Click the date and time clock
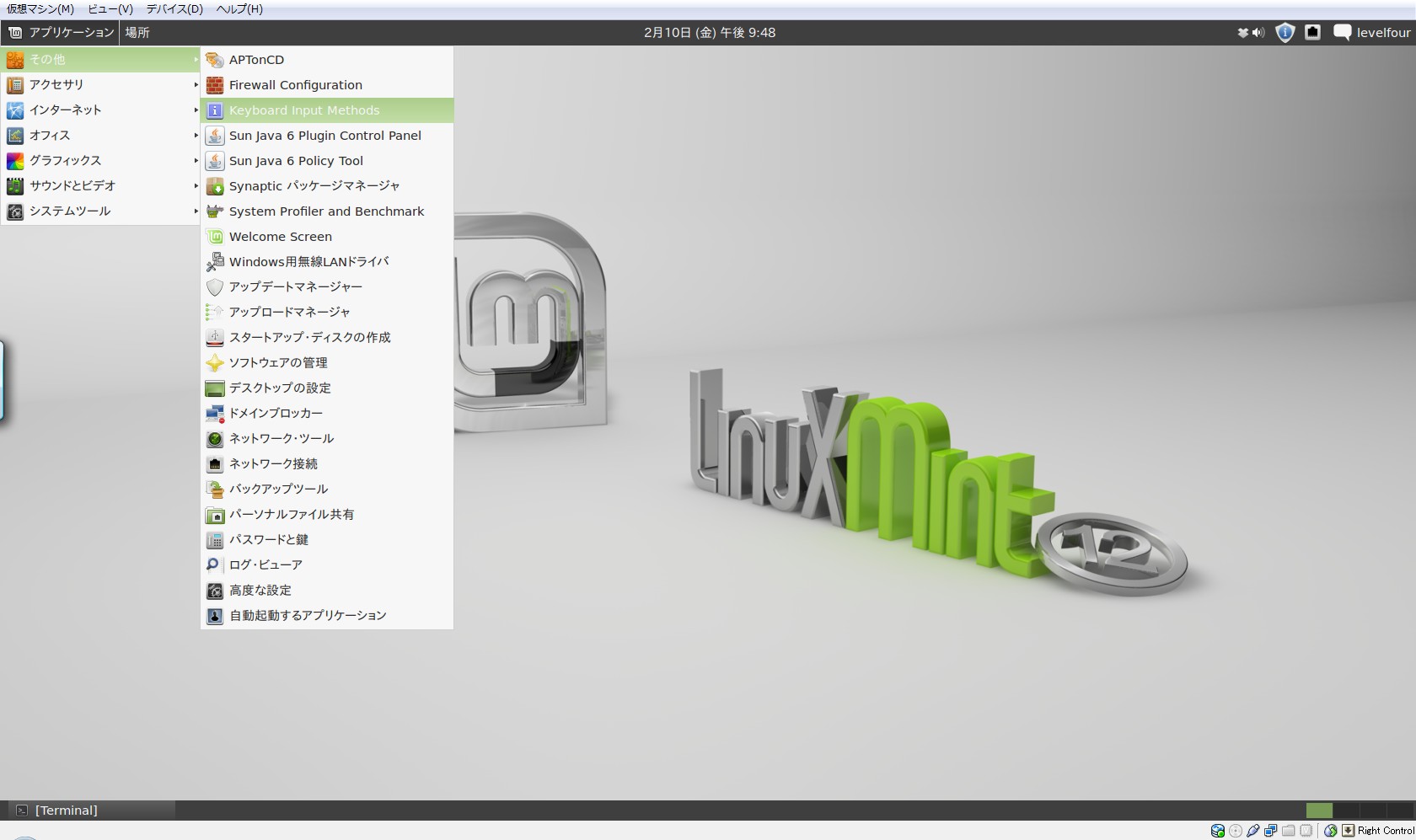This screenshot has height=840, width=1416. pyautogui.click(x=710, y=33)
